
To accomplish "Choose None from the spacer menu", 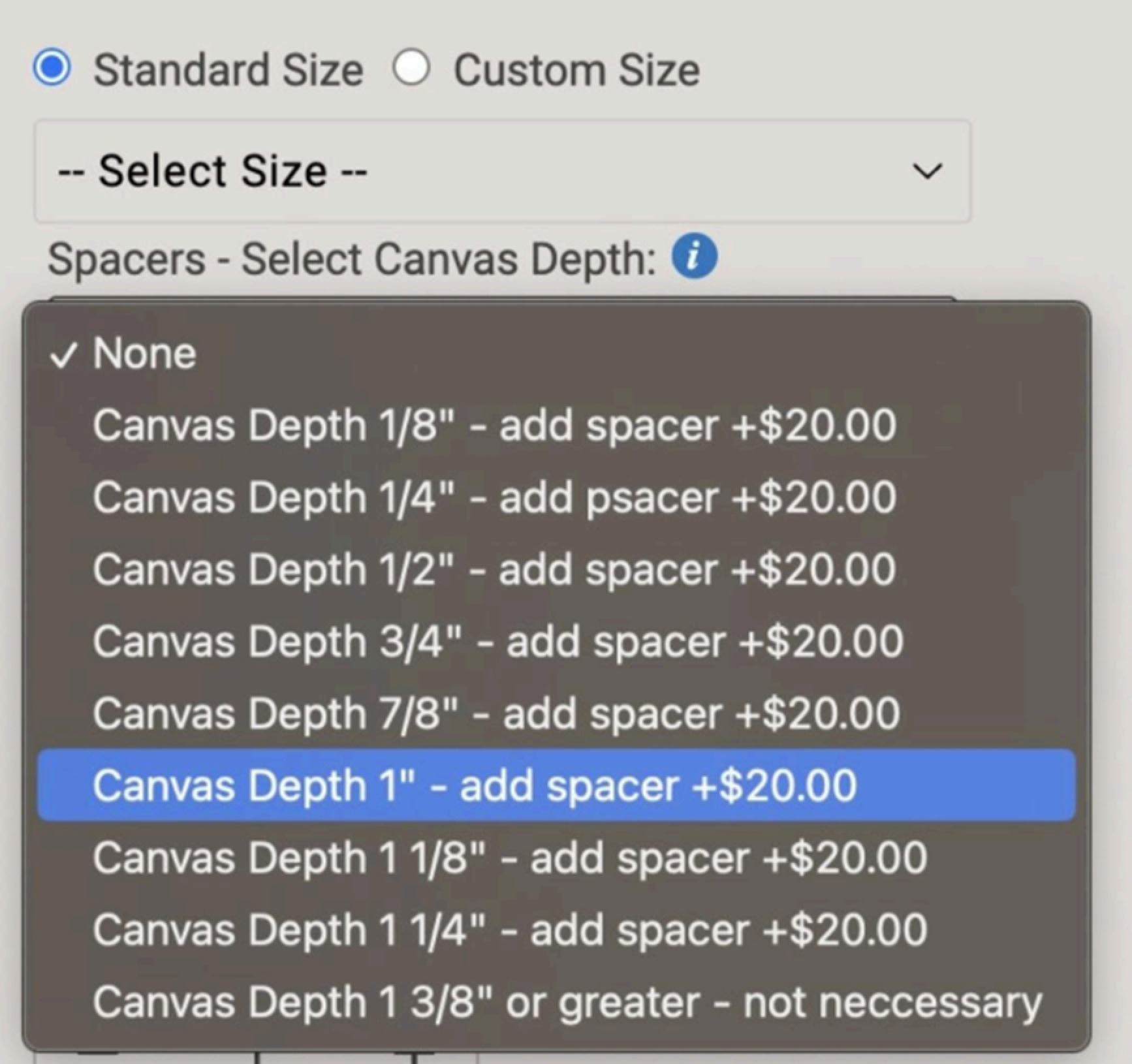I will [144, 354].
